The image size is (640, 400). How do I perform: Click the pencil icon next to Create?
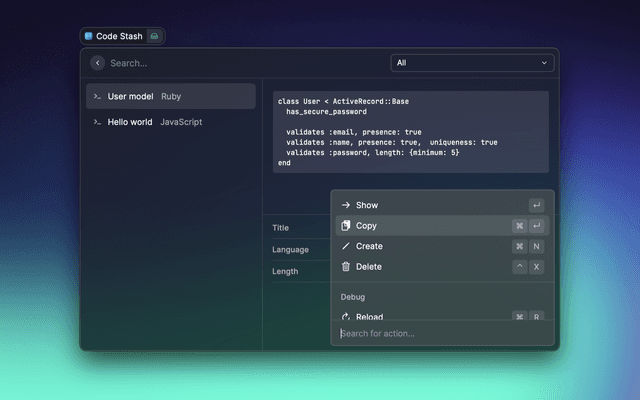point(346,246)
